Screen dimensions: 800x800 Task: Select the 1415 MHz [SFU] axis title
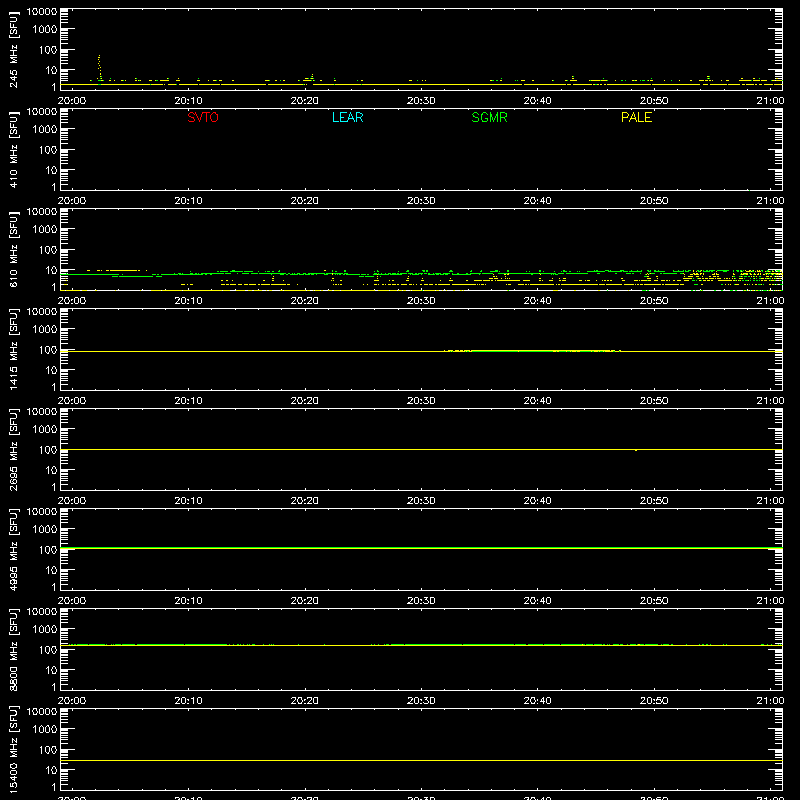click(13, 349)
